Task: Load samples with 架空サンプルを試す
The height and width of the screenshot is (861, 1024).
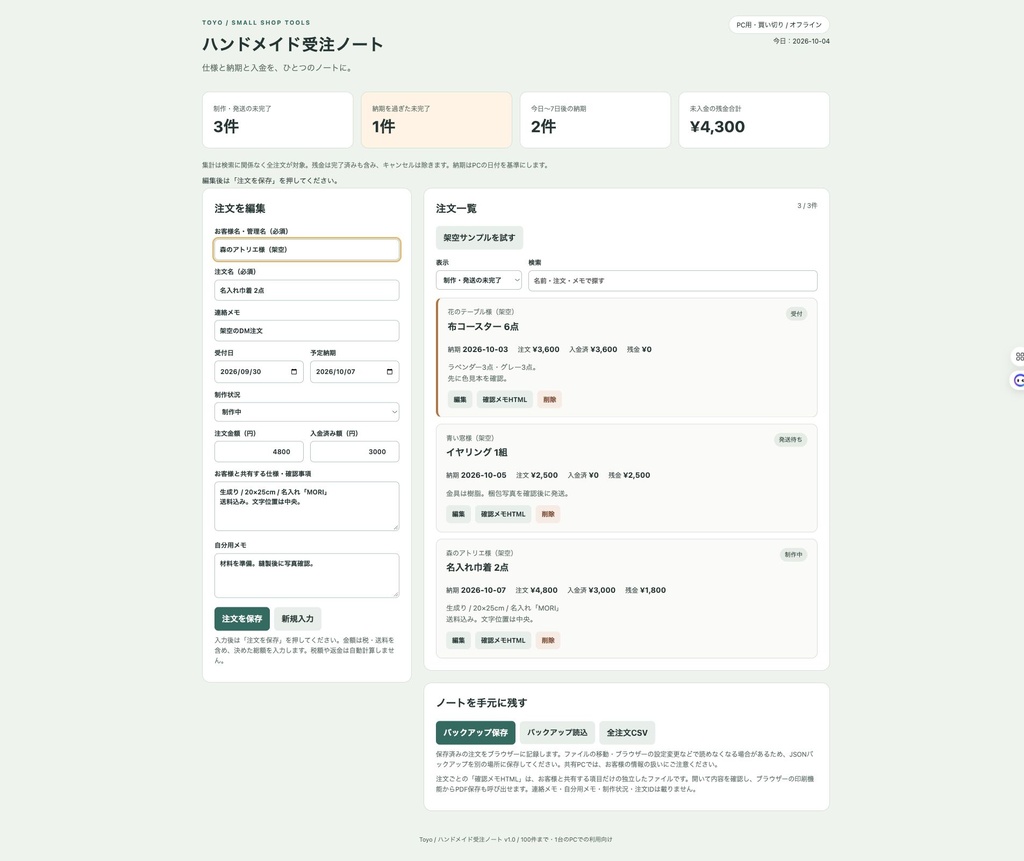Action: click(x=479, y=238)
